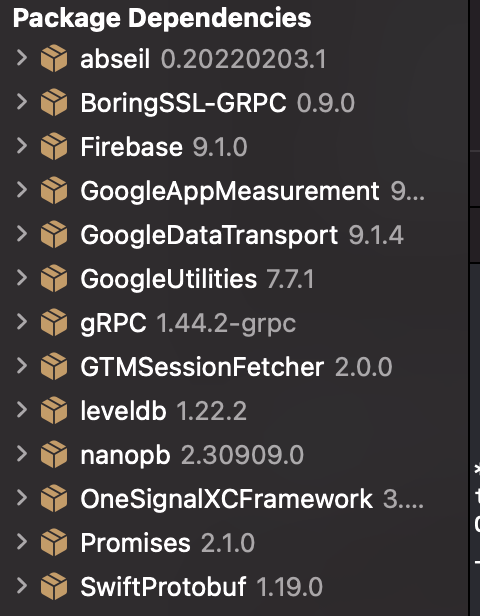This screenshot has width=480, height=616.
Task: Expand the leveldb package
Action: (x=22, y=410)
